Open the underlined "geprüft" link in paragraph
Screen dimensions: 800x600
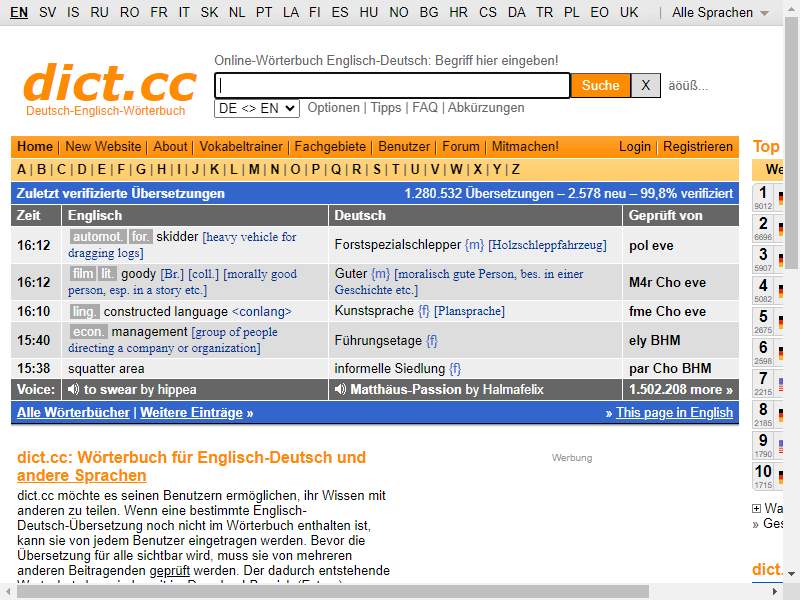169,570
